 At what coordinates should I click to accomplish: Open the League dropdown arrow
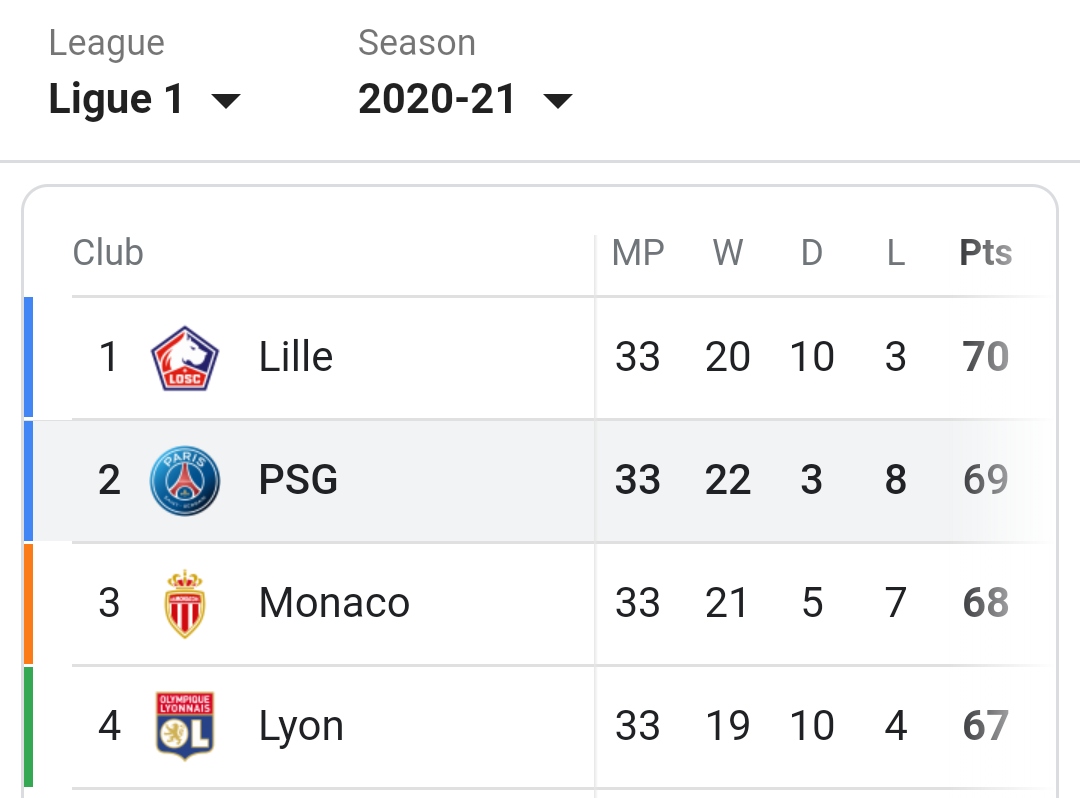coord(227,100)
